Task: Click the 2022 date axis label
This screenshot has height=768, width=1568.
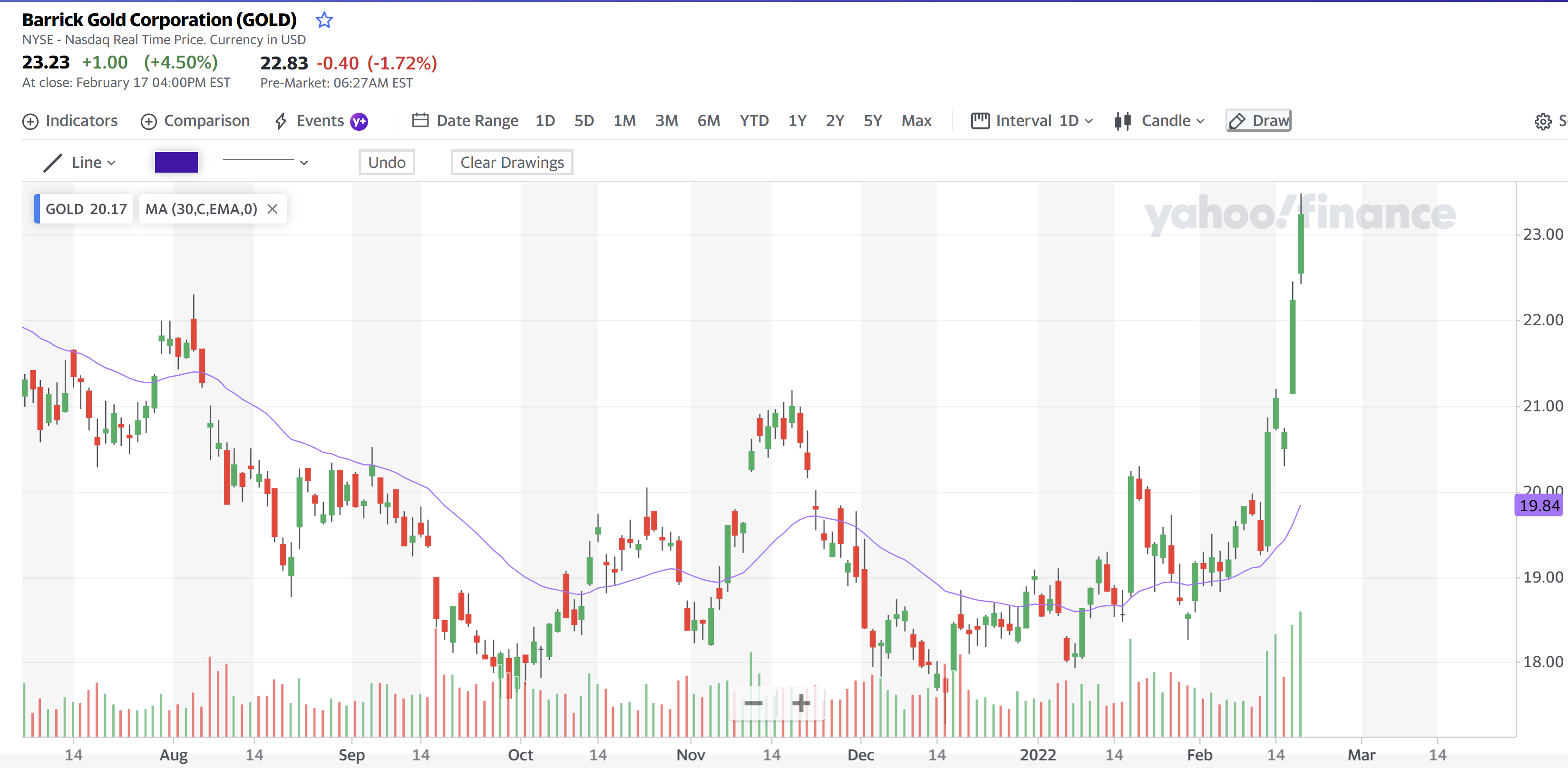Action: coord(1038,755)
